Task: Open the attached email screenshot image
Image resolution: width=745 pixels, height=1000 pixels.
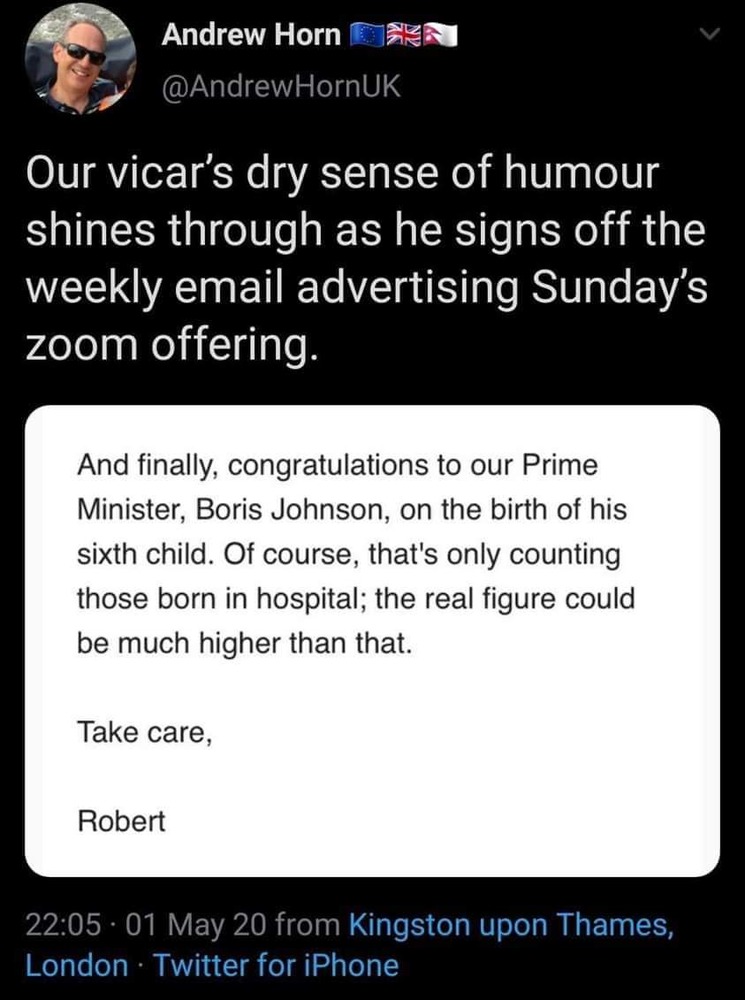Action: tap(372, 640)
